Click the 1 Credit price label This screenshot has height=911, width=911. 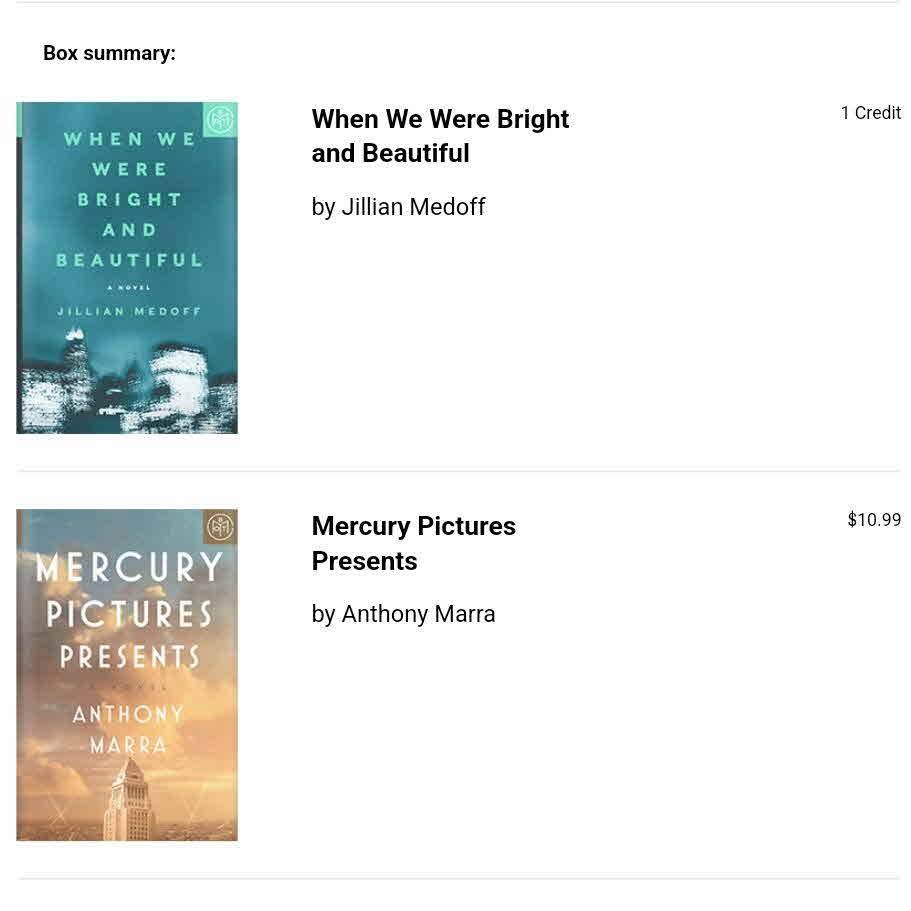[870, 113]
